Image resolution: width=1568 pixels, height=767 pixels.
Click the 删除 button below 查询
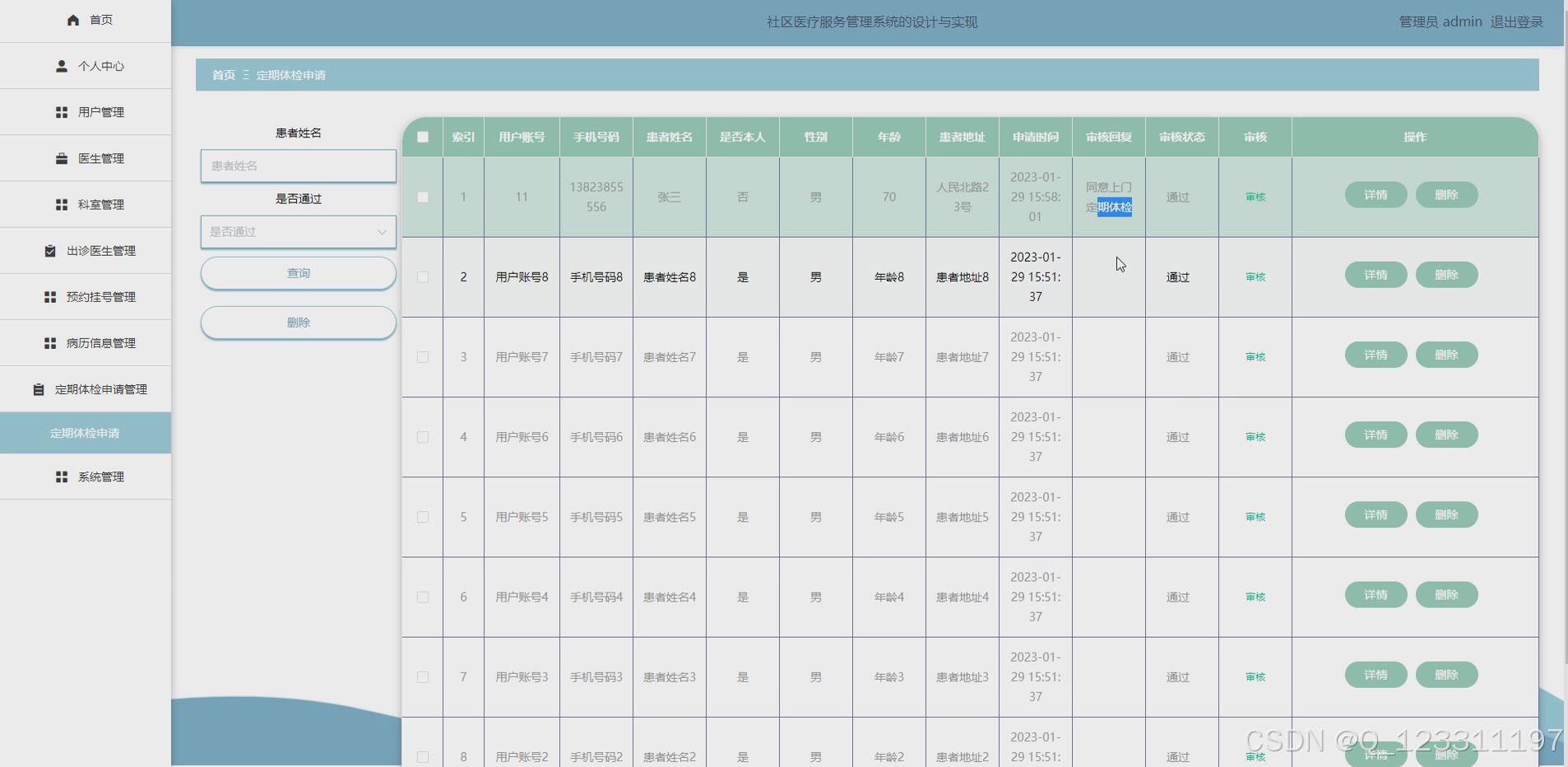[299, 323]
